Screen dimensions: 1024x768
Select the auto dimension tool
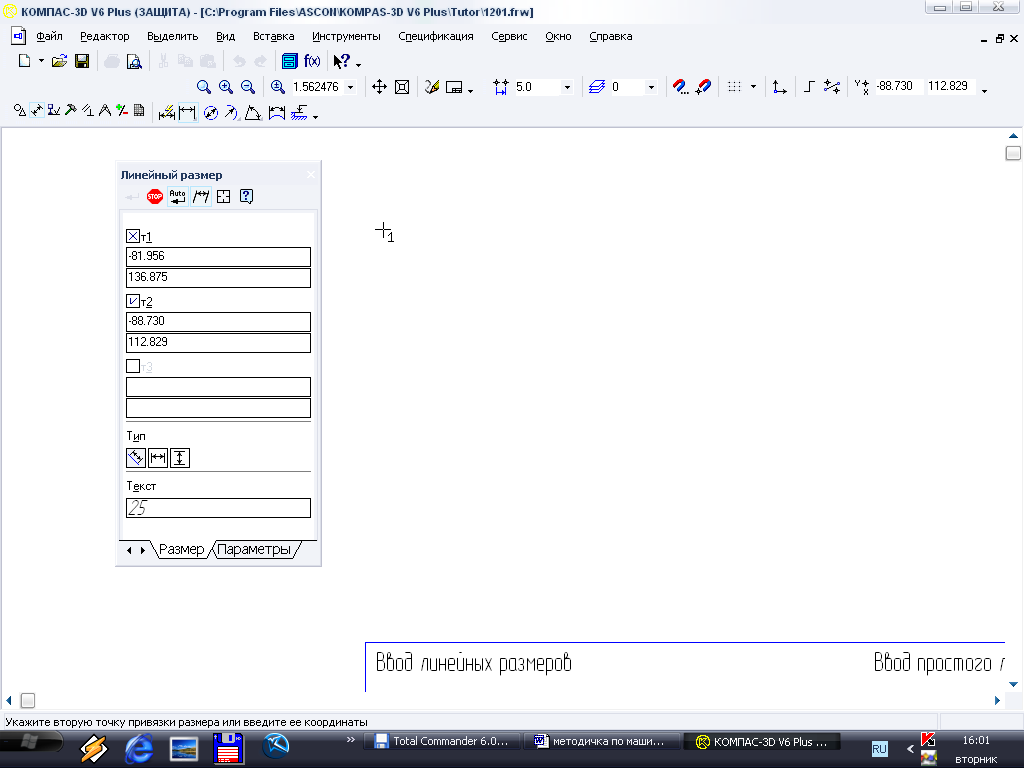click(166, 114)
